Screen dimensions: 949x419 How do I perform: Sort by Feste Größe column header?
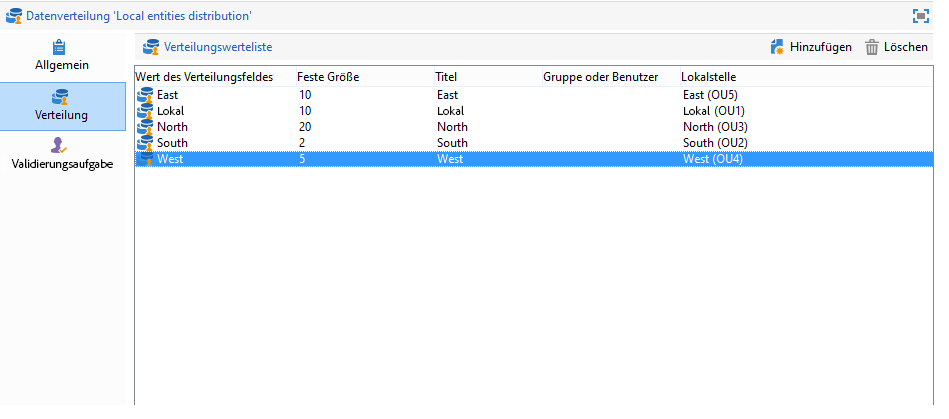(x=328, y=77)
